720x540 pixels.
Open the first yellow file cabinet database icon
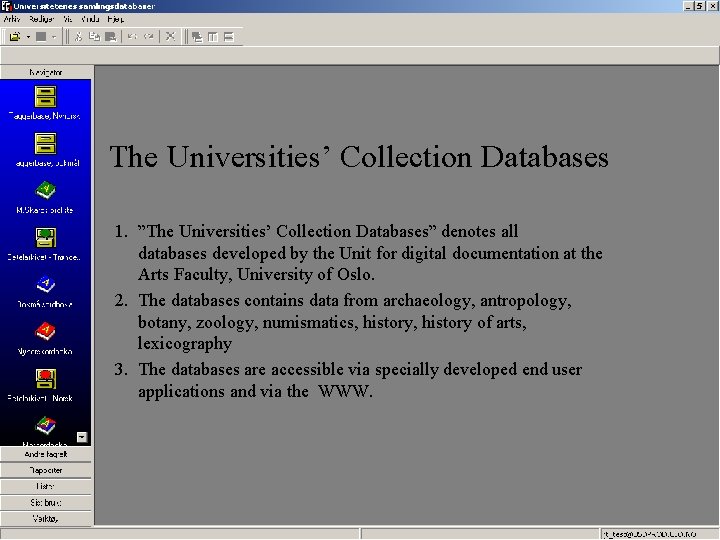[45, 96]
